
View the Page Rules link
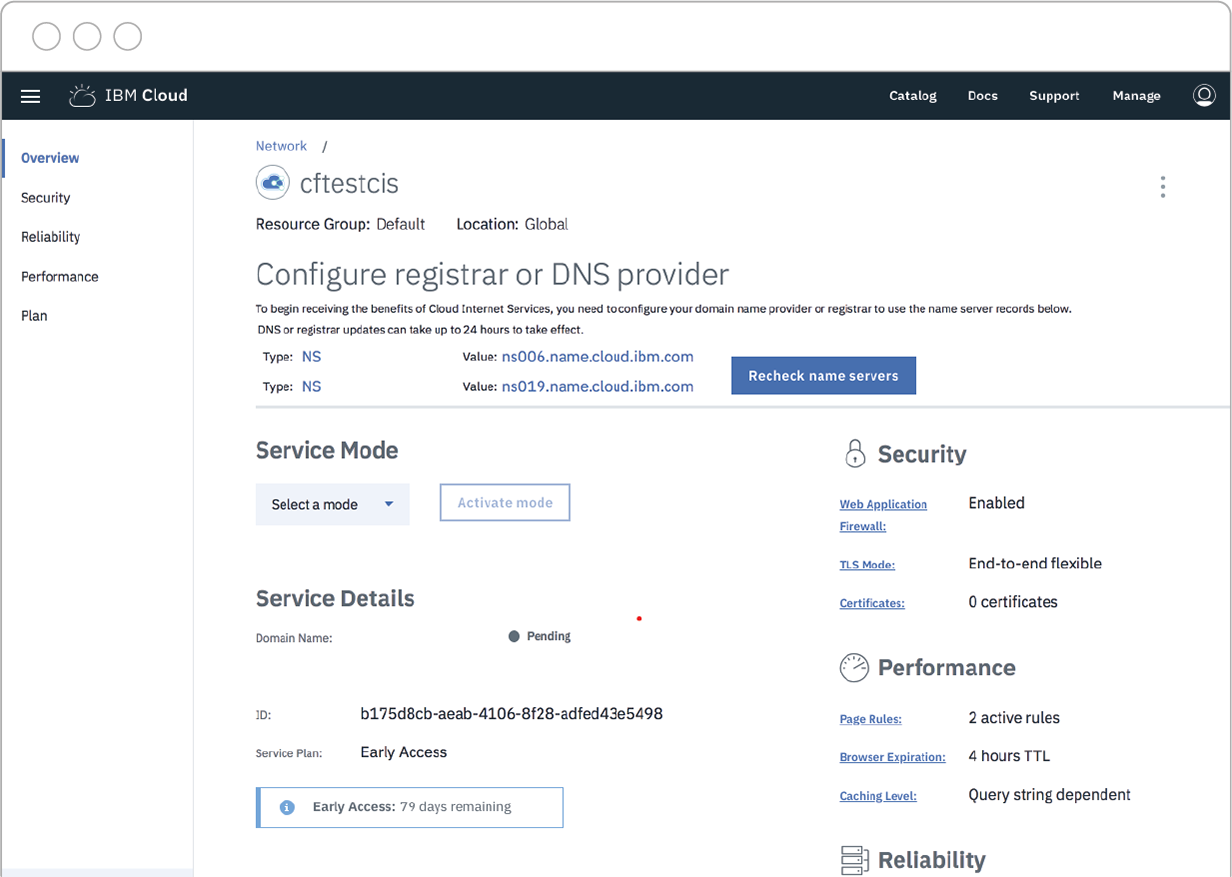click(x=869, y=718)
